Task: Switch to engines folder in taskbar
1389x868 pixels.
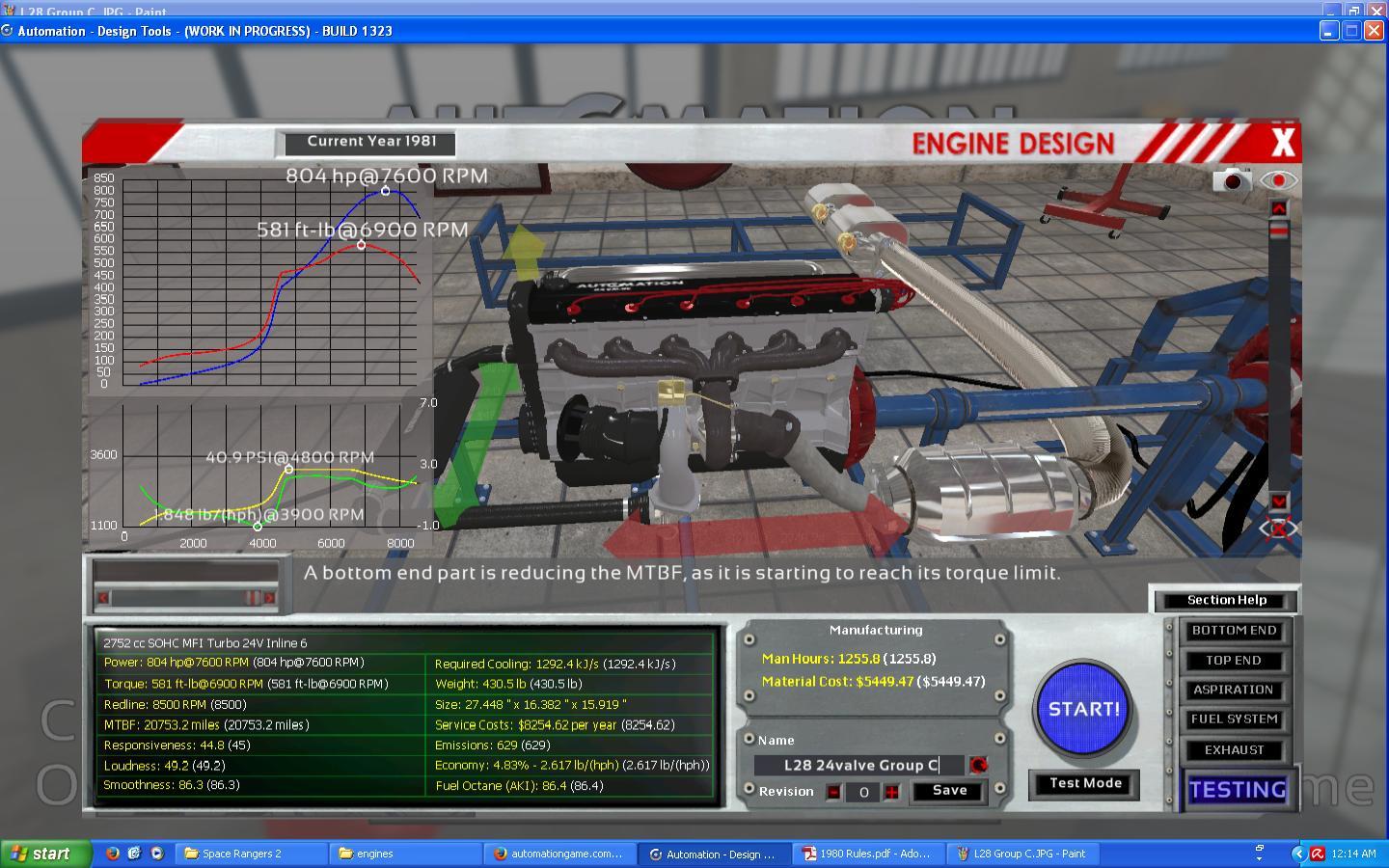Action: (406, 854)
